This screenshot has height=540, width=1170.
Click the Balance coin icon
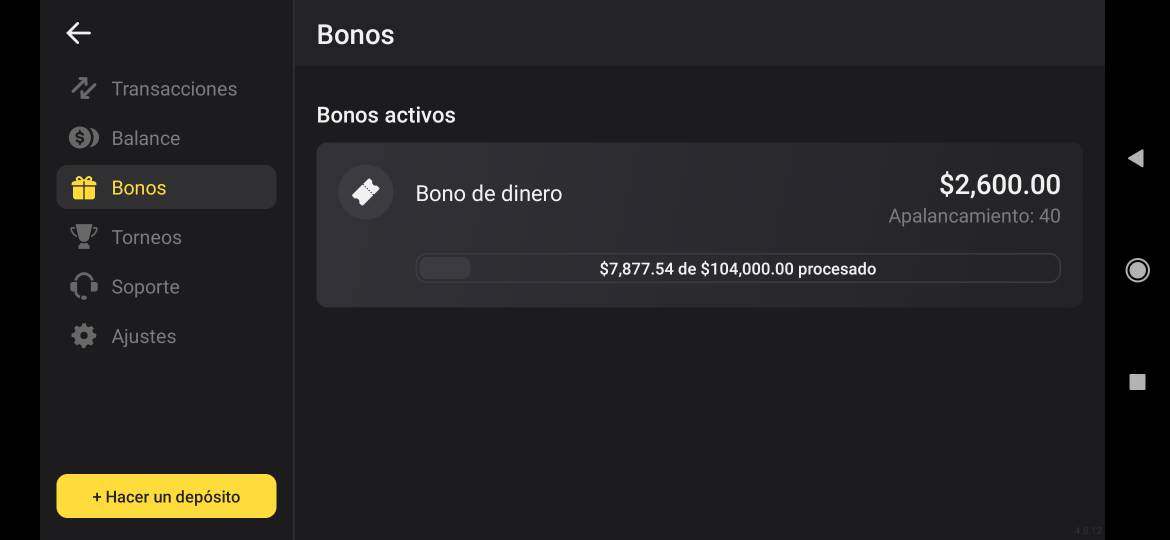click(x=84, y=138)
